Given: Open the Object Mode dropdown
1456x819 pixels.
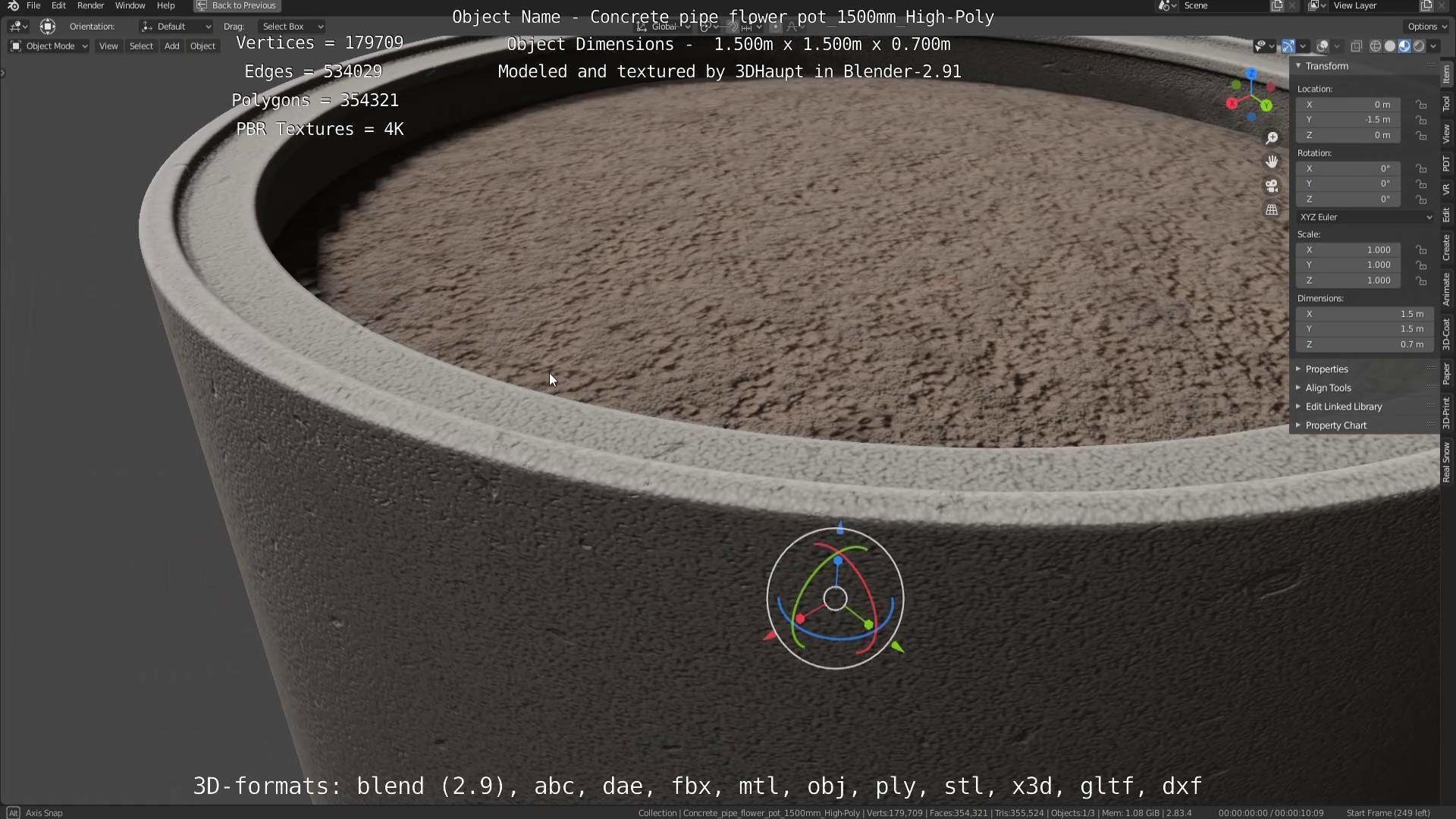Looking at the screenshot, I should point(49,46).
